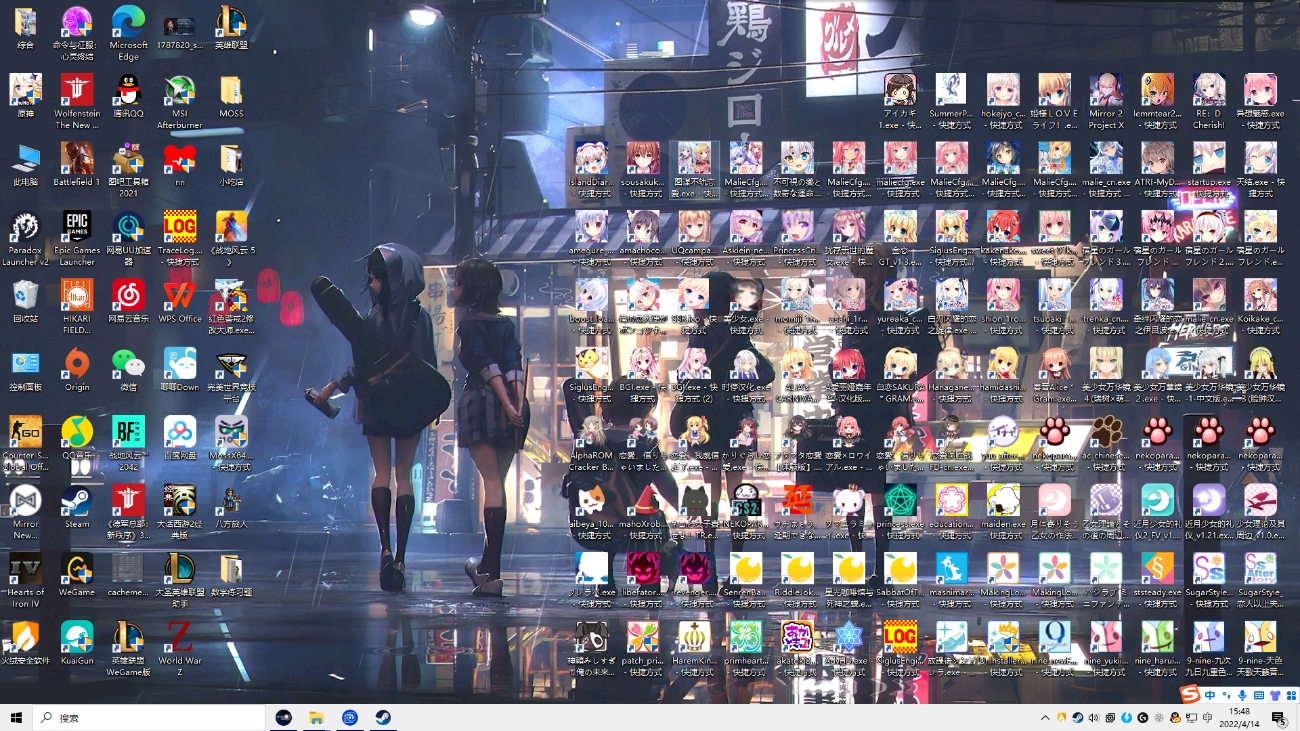Open the maiden.exe shortcut
1300x731 pixels.
[x=1003, y=505]
